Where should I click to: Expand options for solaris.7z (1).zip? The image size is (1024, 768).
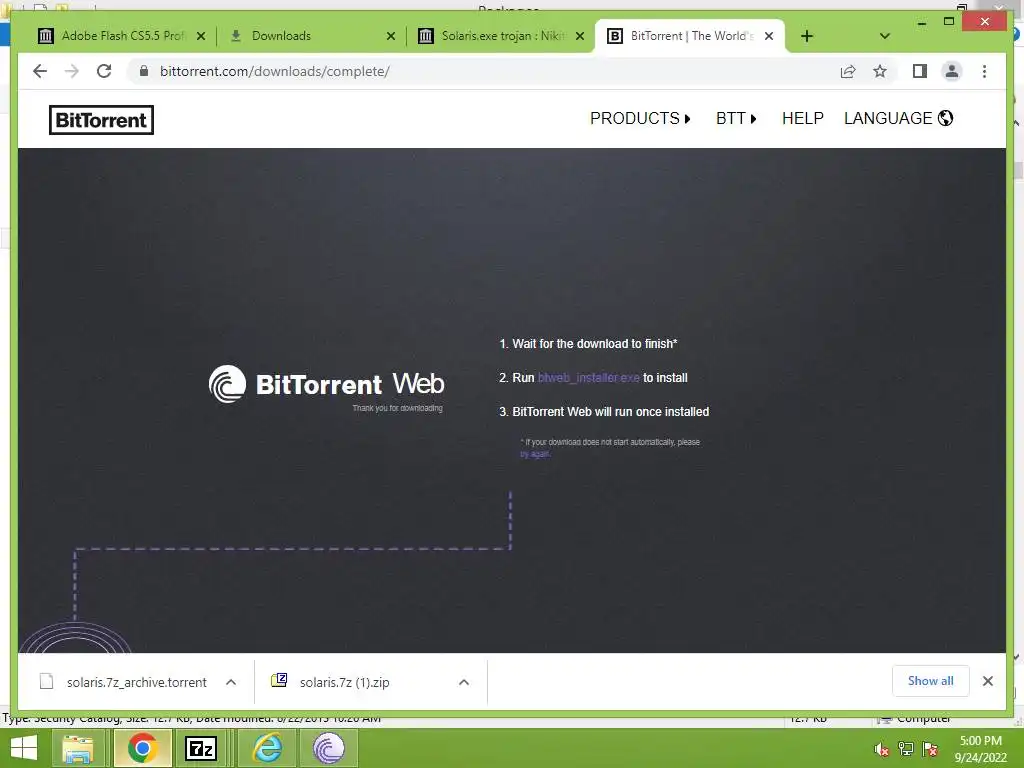click(464, 682)
